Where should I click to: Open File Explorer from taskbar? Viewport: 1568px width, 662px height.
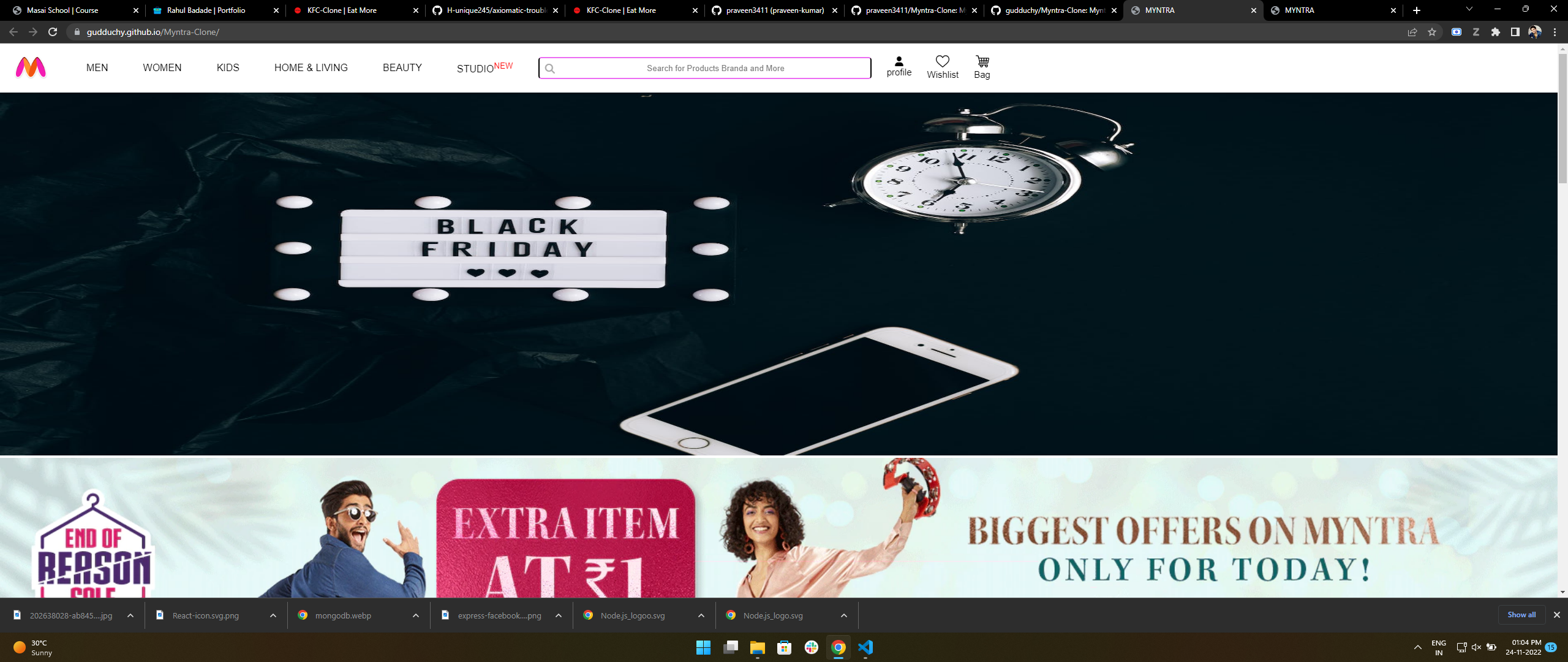[758, 647]
